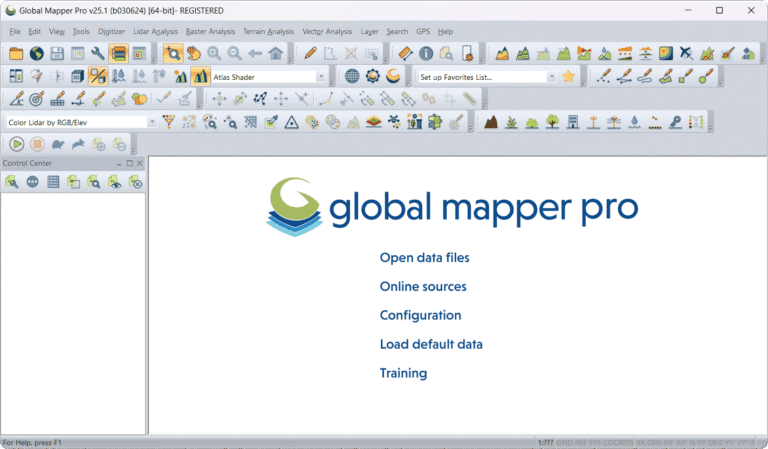The width and height of the screenshot is (768, 449).
Task: Click the Open Data Files folder icon
Action: tap(16, 53)
